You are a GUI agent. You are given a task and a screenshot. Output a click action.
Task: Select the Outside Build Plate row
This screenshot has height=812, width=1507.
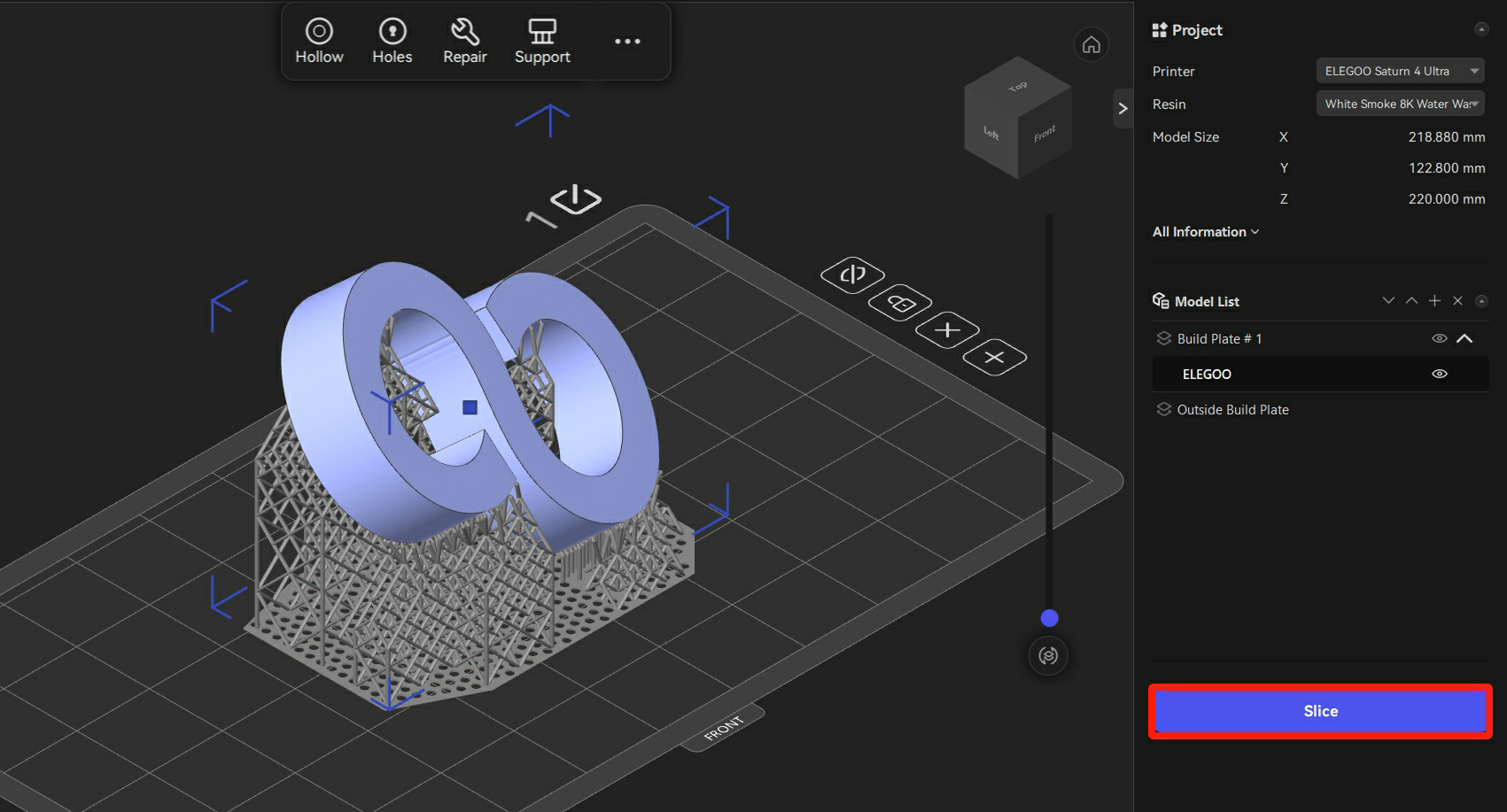pos(1320,409)
